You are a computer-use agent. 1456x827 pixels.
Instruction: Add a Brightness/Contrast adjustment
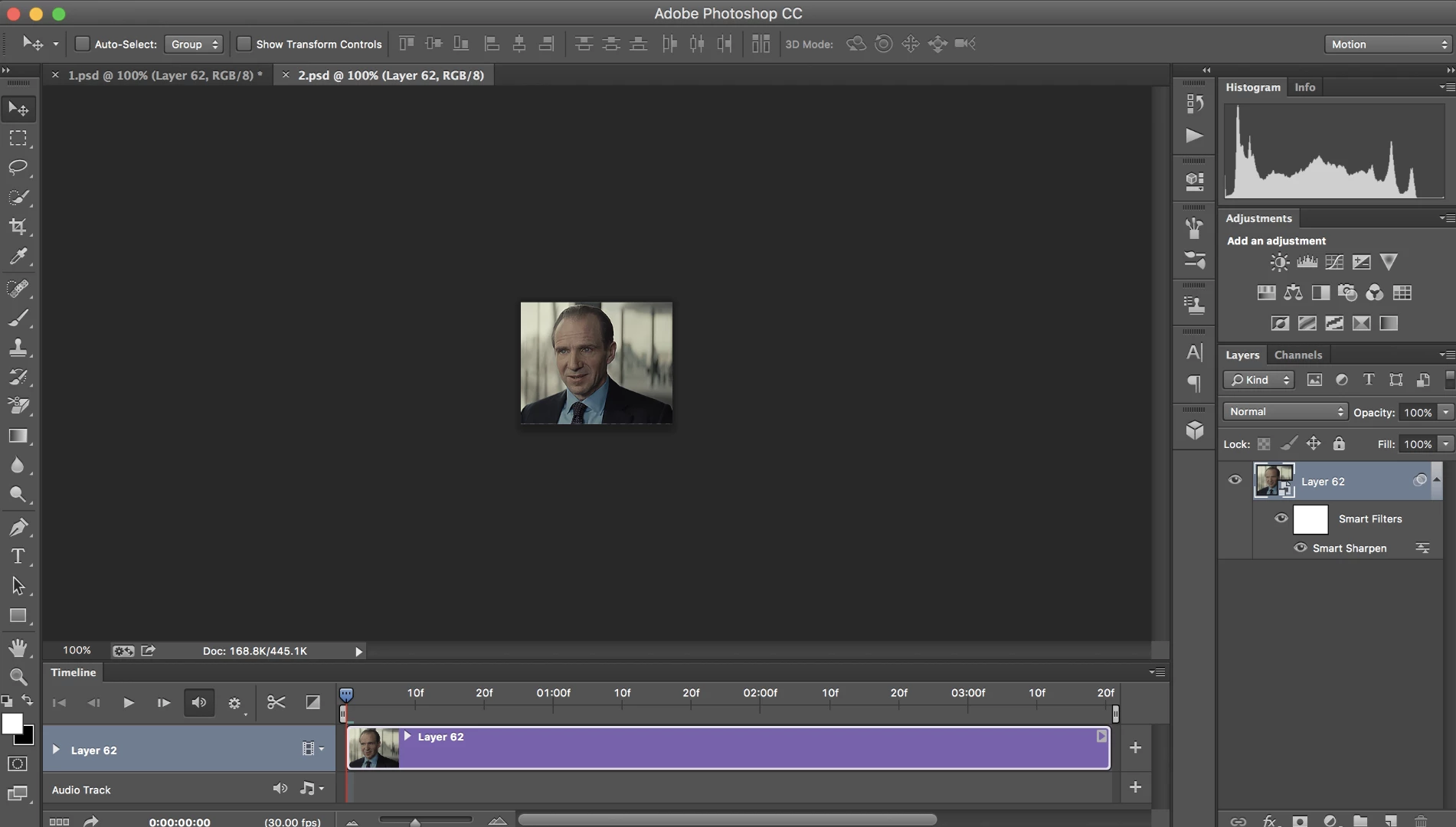coord(1279,263)
